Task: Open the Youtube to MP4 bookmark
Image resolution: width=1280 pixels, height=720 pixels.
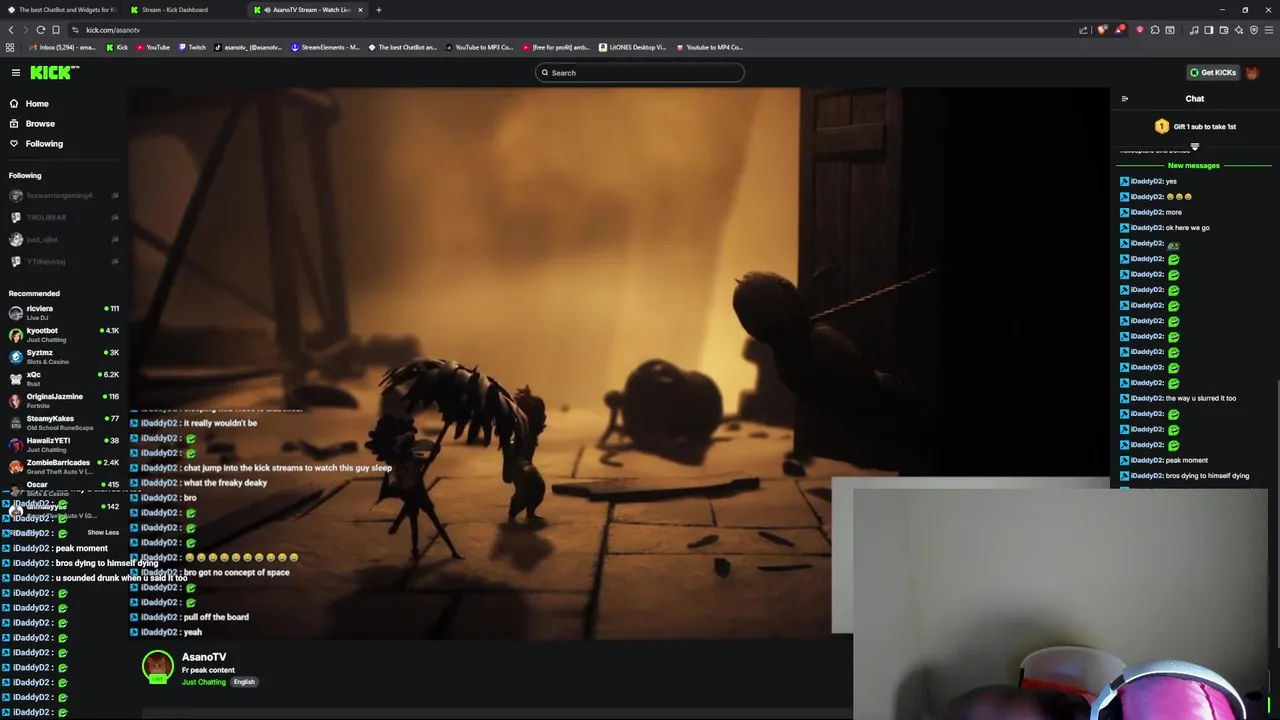Action: coord(710,47)
